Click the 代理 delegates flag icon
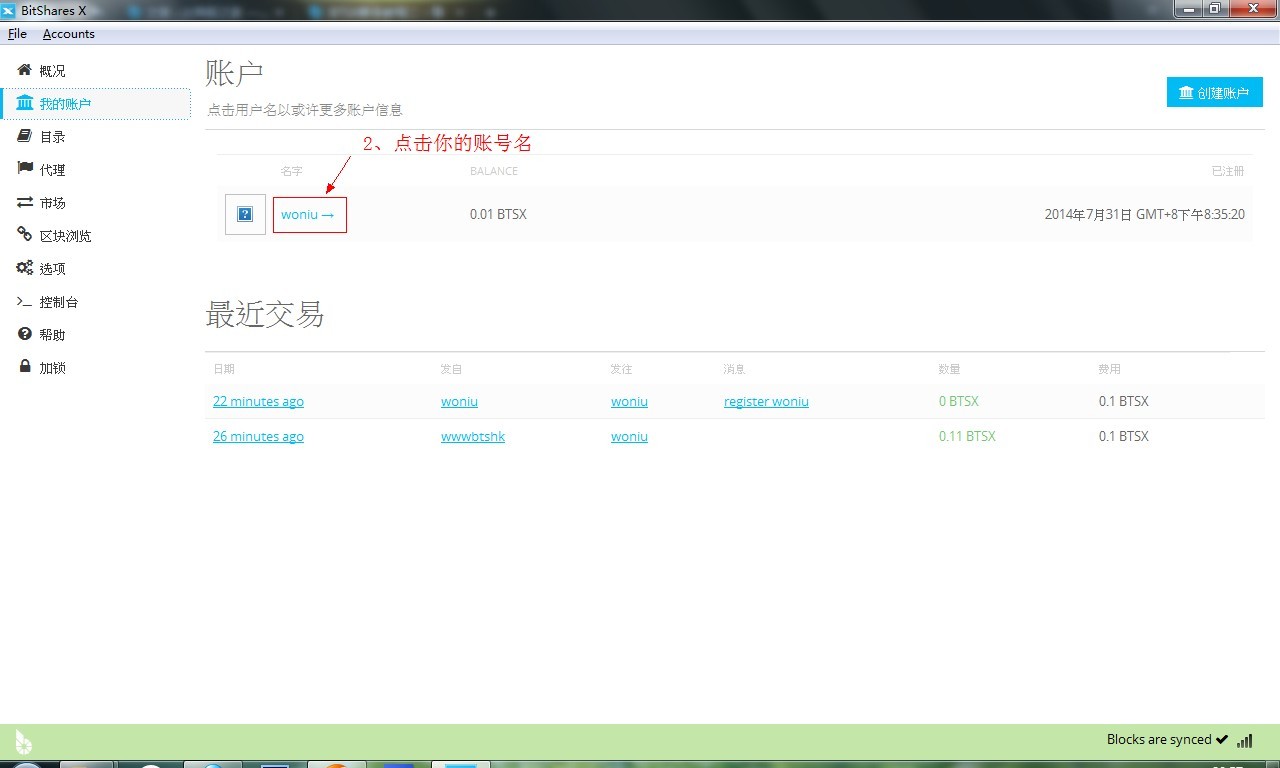 click(x=25, y=169)
